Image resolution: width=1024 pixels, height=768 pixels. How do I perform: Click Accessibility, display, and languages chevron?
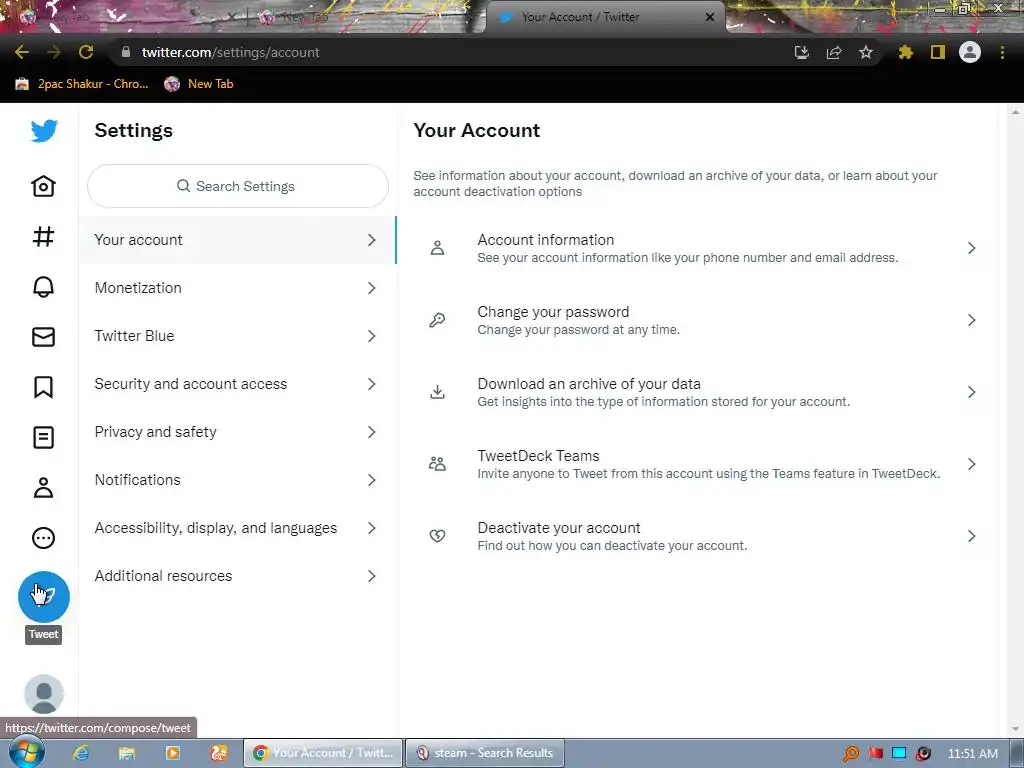click(x=372, y=528)
